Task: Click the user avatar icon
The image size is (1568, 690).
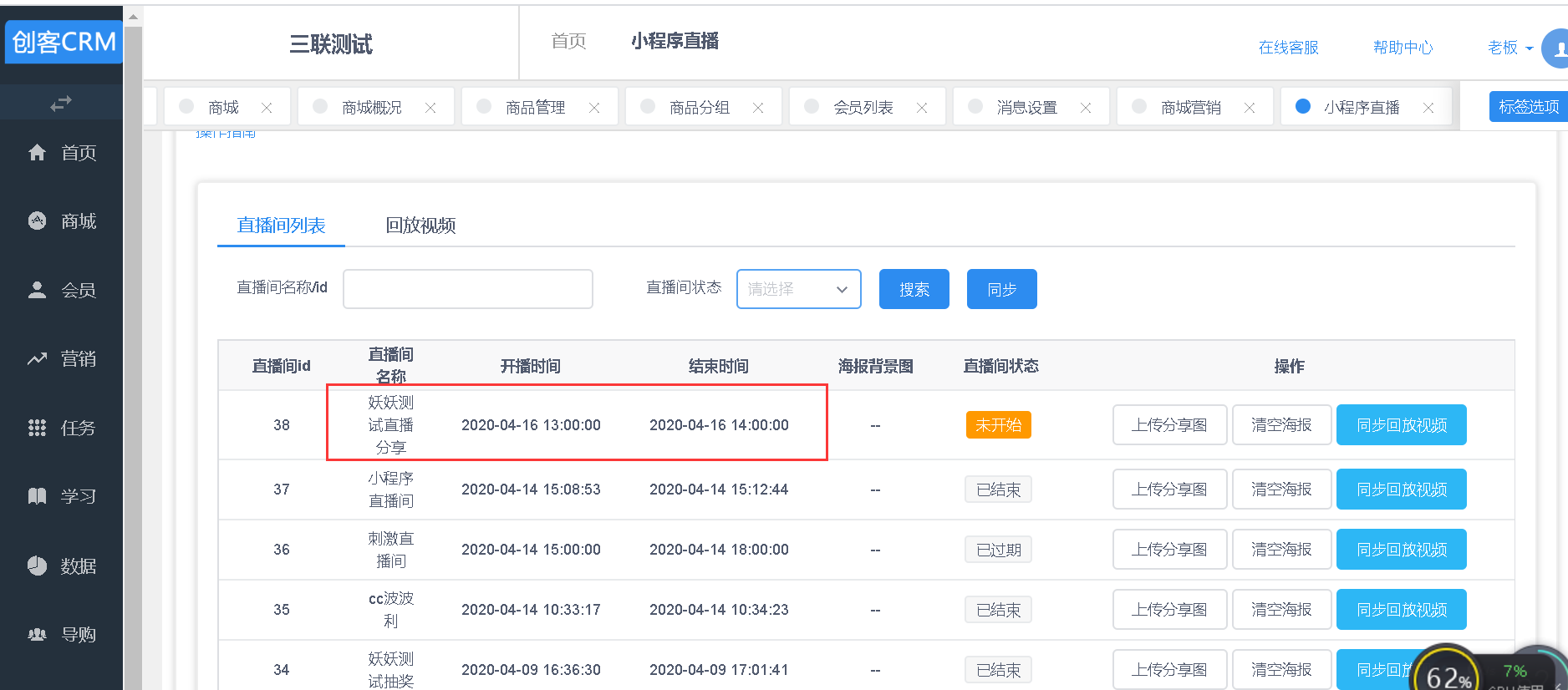Action: tap(1555, 48)
